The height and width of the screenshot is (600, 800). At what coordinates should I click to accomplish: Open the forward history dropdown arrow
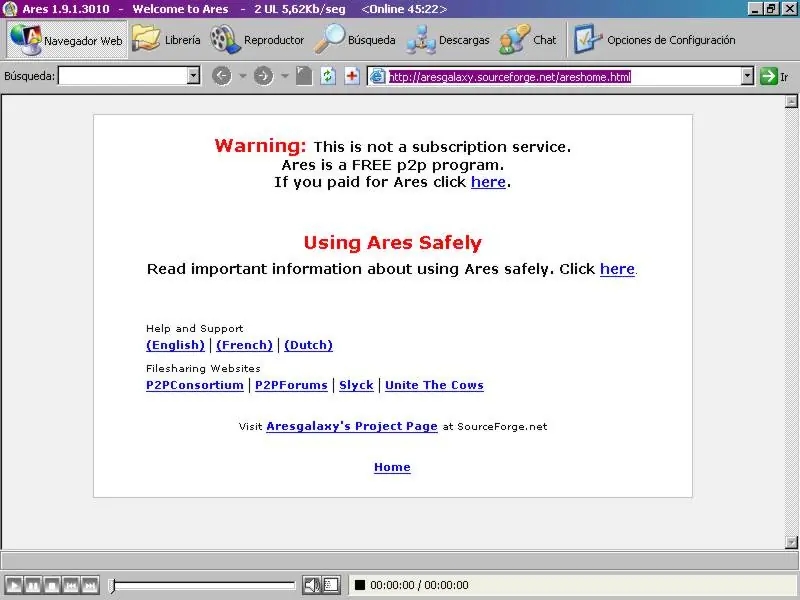285,77
